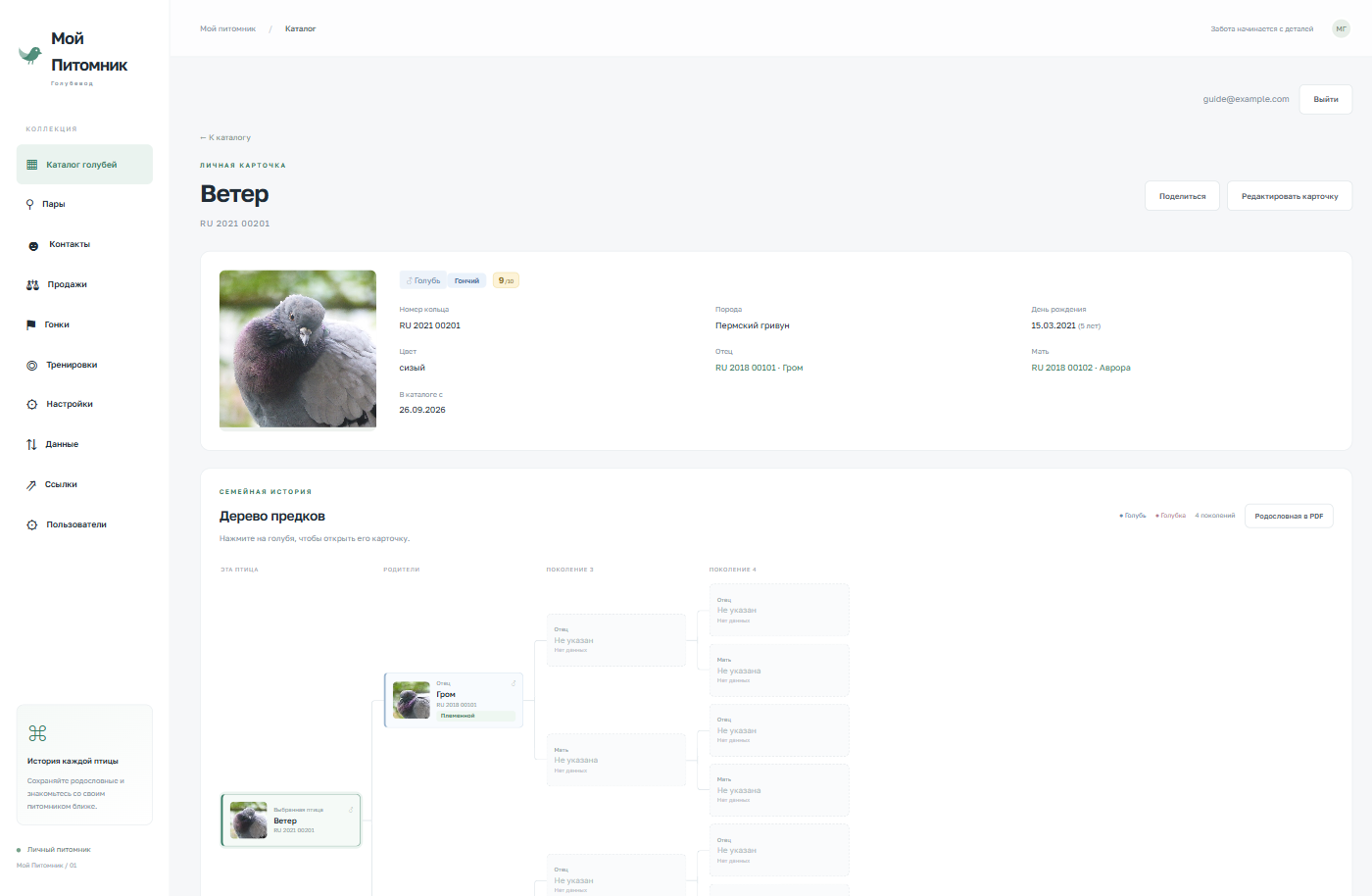
Task: Click the color value сизый
Action: (413, 369)
